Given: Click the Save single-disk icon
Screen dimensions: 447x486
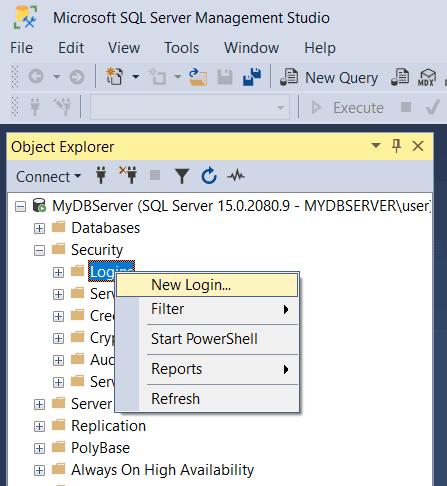Looking at the screenshot, I should (x=225, y=77).
